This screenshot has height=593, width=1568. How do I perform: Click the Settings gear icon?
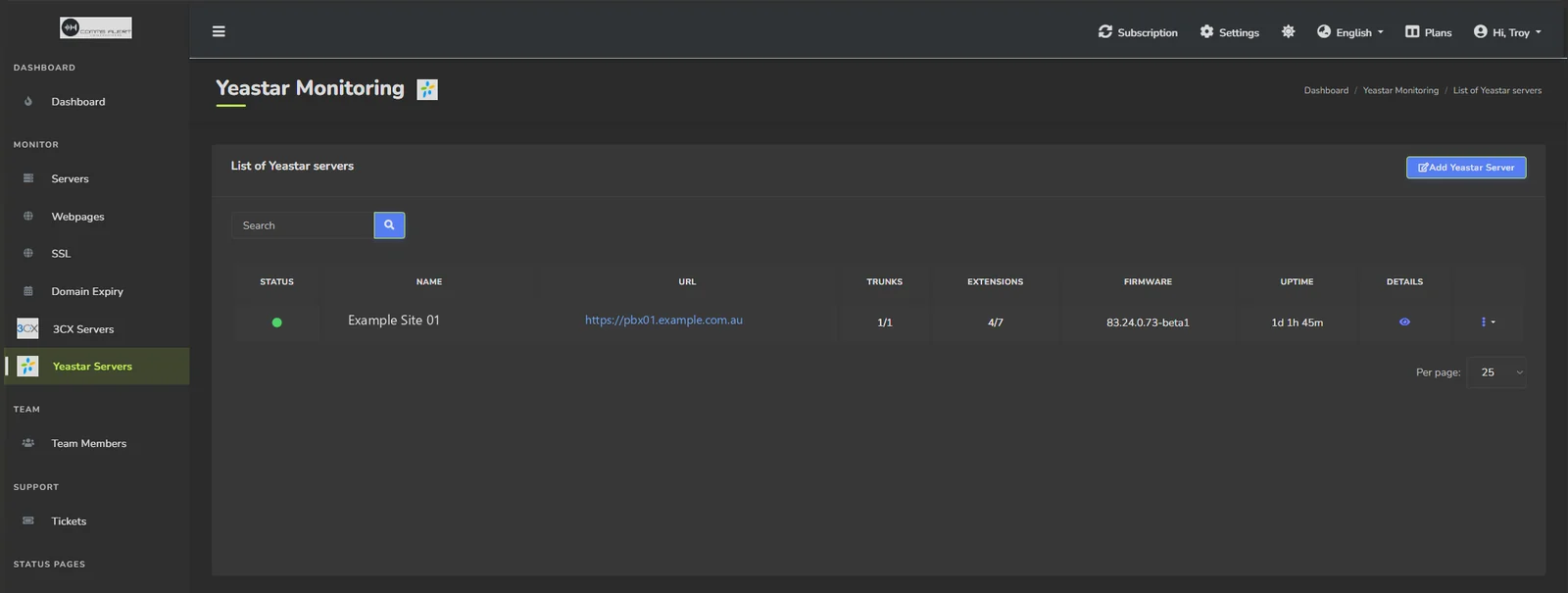(x=1206, y=31)
